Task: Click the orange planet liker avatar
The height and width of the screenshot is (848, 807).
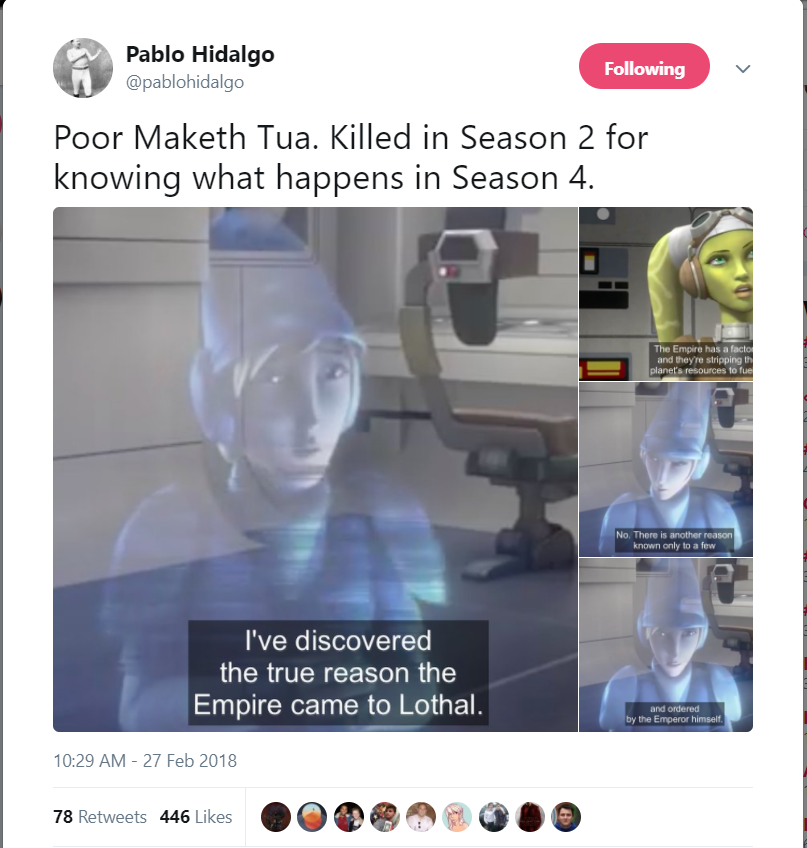Action: (x=312, y=817)
